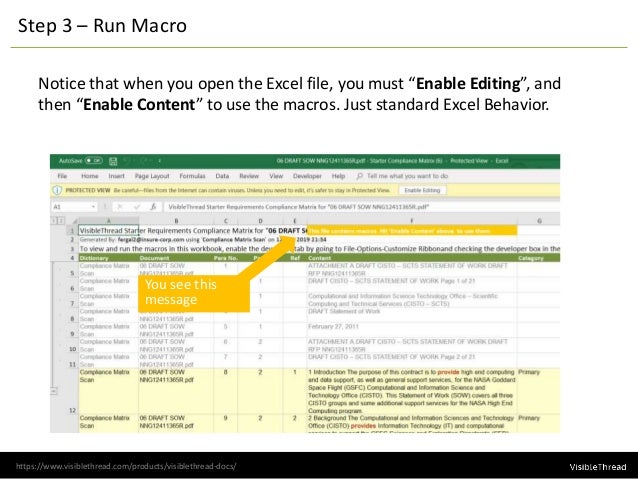Click 'Compliance Matrix Scan' cell in row 12
The width and height of the screenshot is (638, 479).
tap(108, 391)
